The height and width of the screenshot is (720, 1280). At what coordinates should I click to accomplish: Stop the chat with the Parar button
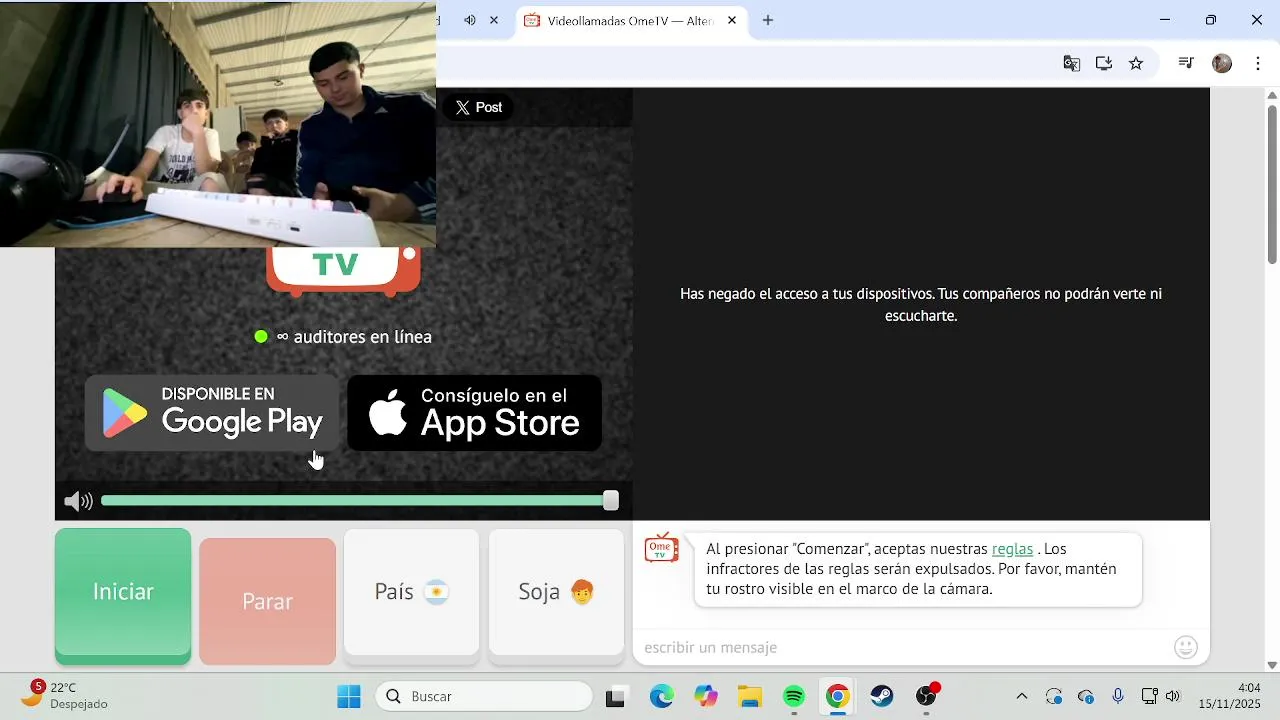point(267,601)
